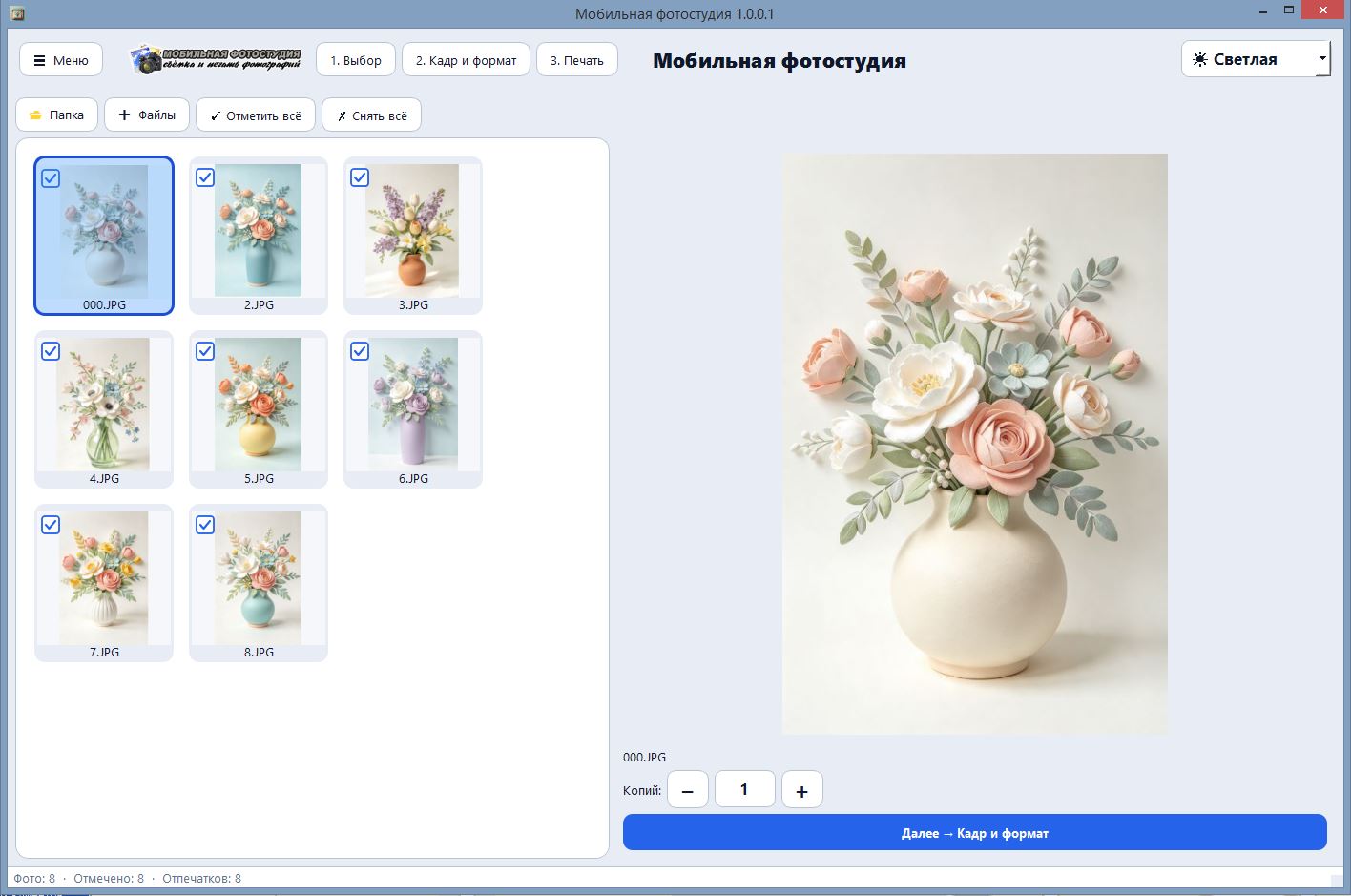Image resolution: width=1351 pixels, height=896 pixels.
Task: Select the 6.JPG thumbnail with purple vase
Action: tap(413, 405)
